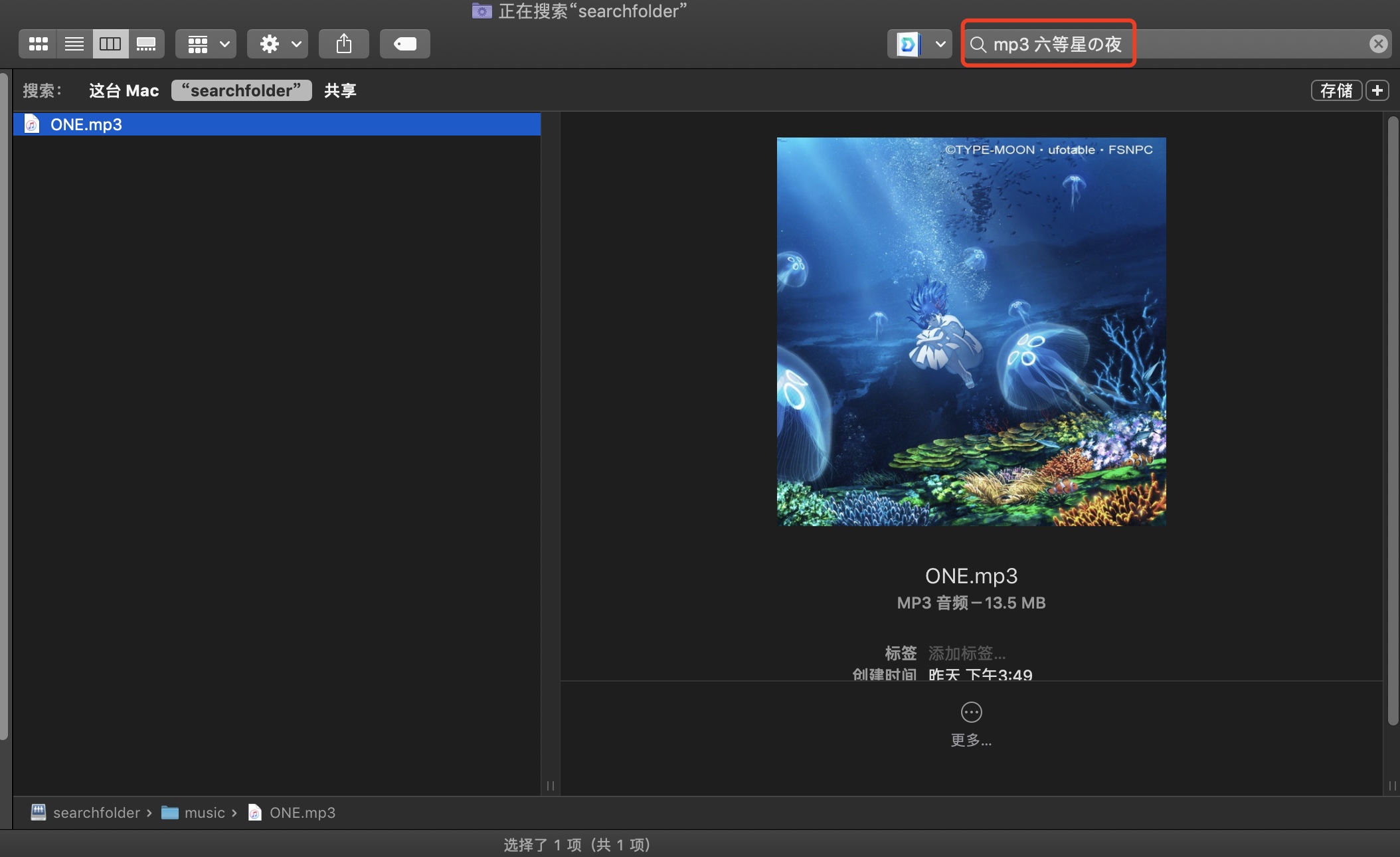Screen dimensions: 1400x857
Task: Switch to icon view
Action: tap(39, 44)
